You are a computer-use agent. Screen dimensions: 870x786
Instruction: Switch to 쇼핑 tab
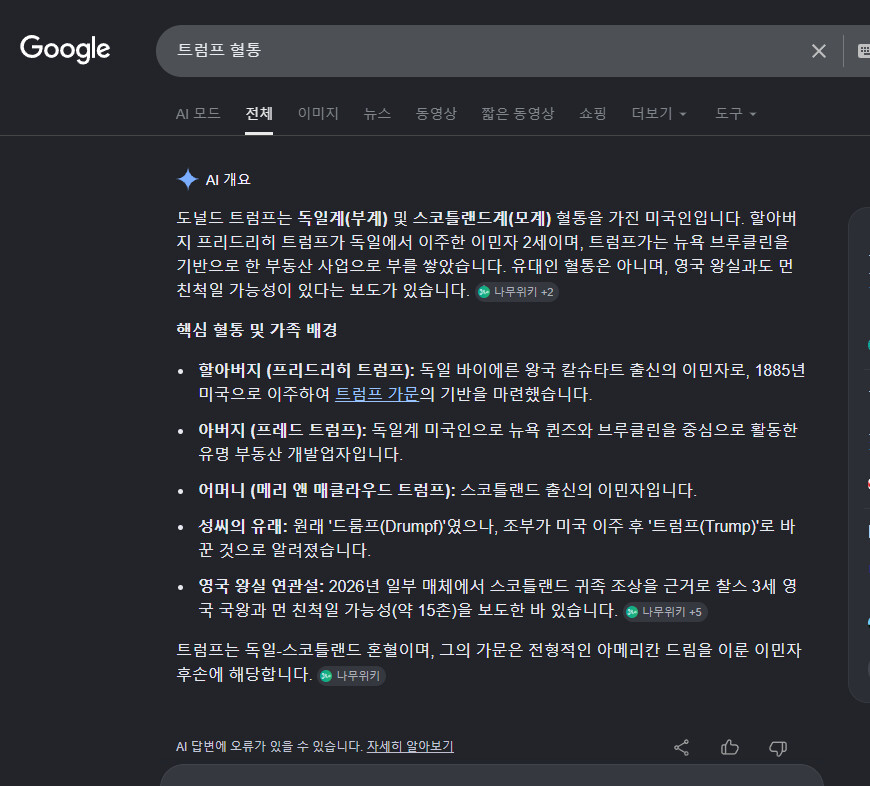[593, 114]
